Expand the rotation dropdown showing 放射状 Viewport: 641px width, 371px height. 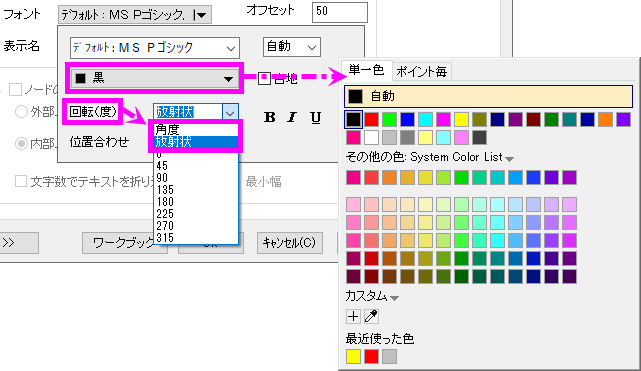[230, 112]
